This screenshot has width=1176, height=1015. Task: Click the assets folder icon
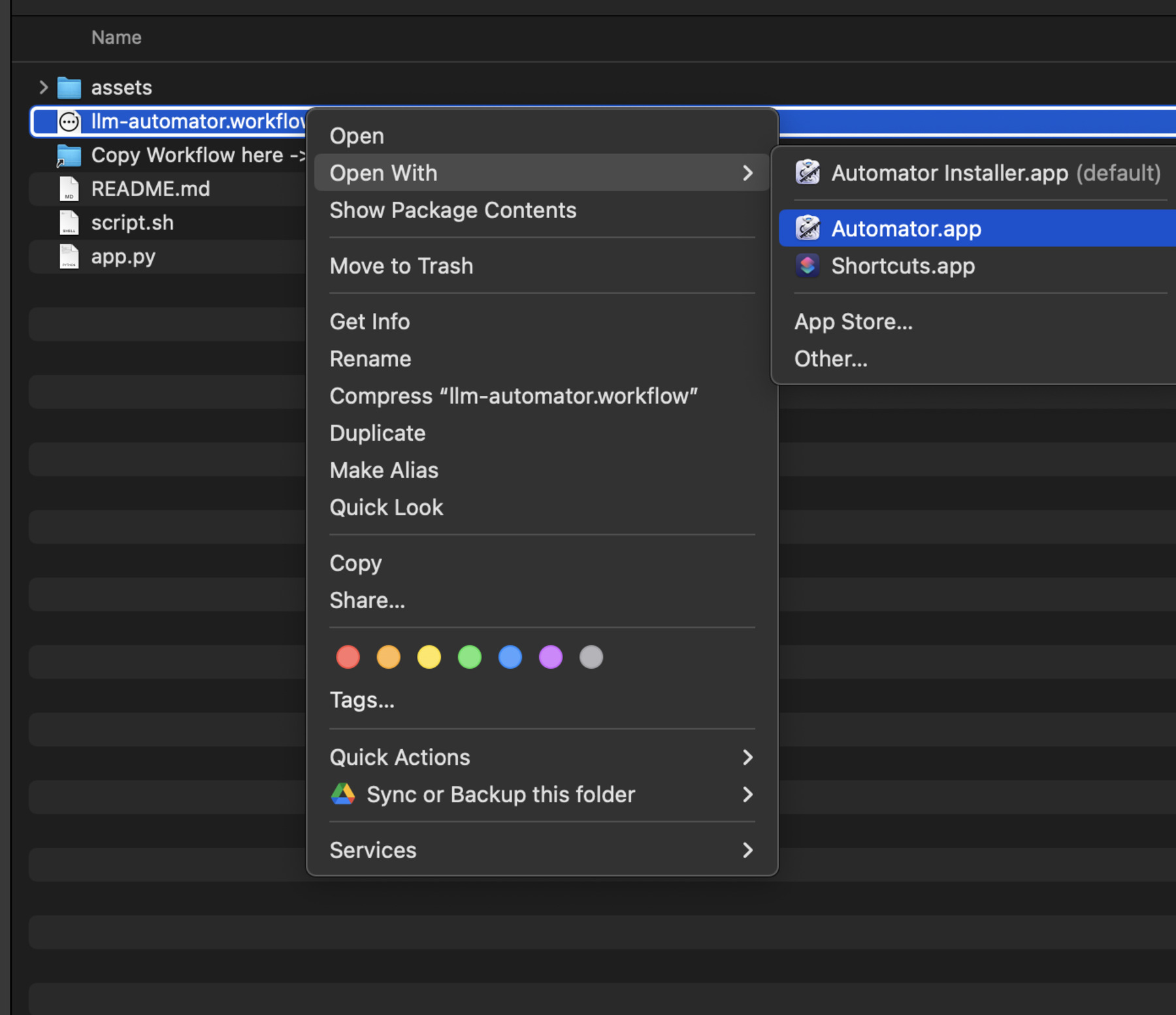click(x=69, y=88)
